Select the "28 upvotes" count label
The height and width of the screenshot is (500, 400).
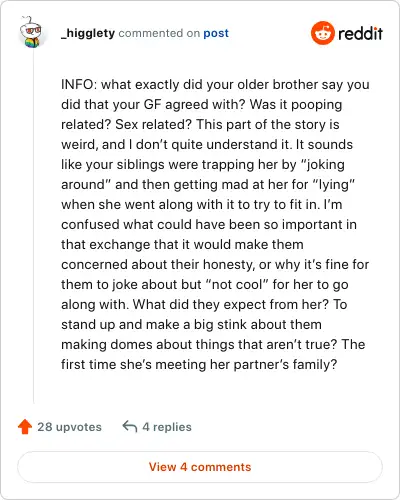69,427
